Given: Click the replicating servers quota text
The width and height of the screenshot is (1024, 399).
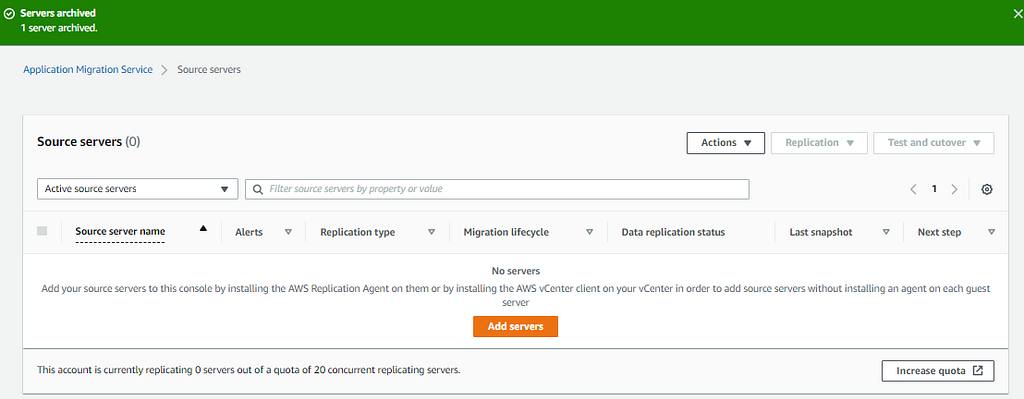Looking at the screenshot, I should pyautogui.click(x=249, y=370).
